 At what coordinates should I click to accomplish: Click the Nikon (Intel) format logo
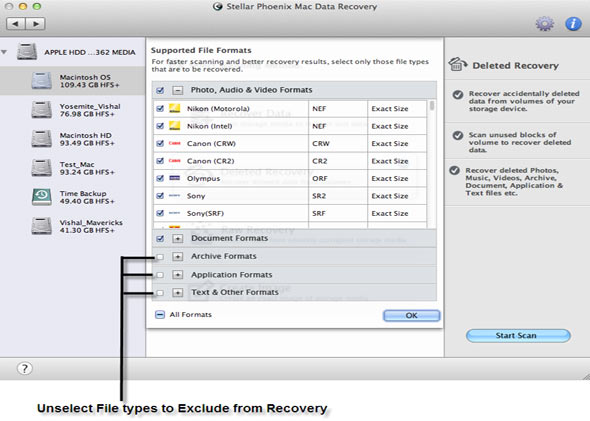pyautogui.click(x=175, y=126)
